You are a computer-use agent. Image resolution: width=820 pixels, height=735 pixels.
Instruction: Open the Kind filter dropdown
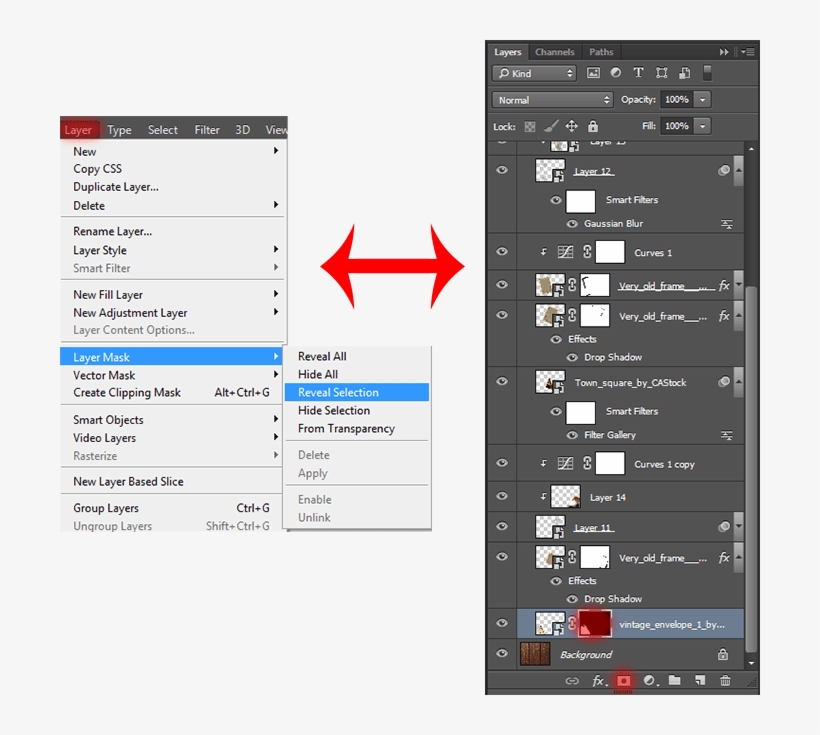pos(534,73)
